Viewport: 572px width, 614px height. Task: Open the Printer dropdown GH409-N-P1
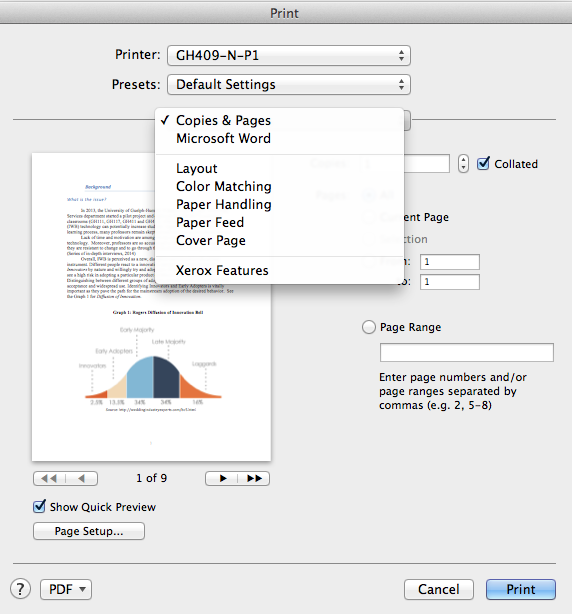289,55
